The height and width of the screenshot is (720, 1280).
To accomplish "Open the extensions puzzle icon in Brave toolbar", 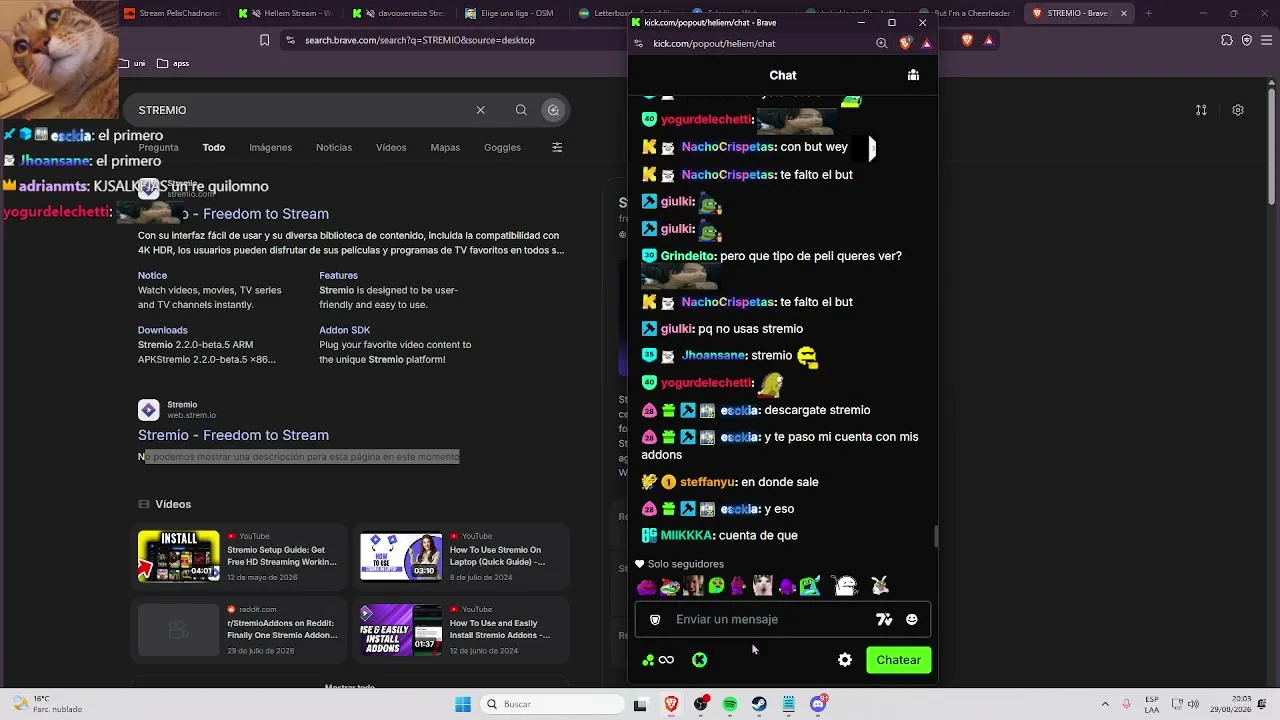I will (x=1227, y=40).
